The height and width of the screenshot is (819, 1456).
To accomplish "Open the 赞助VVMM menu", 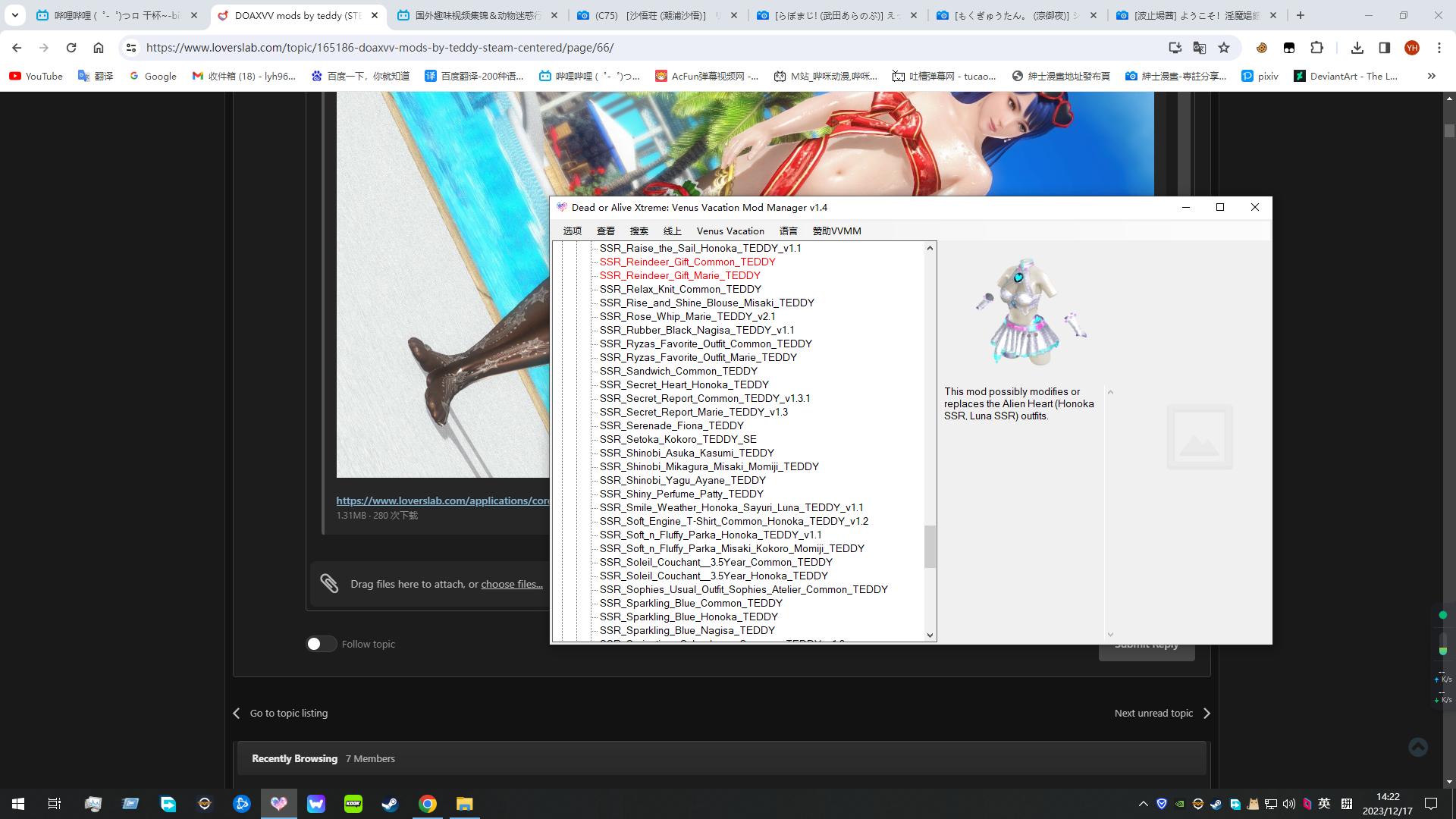I will [836, 231].
